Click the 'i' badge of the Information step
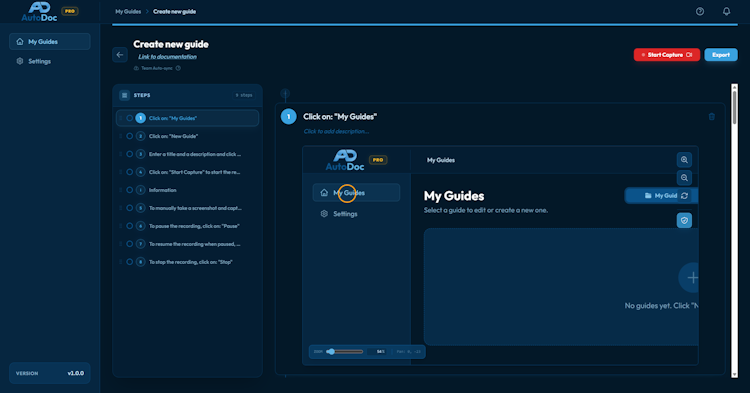This screenshot has height=393, width=750. pyautogui.click(x=140, y=190)
